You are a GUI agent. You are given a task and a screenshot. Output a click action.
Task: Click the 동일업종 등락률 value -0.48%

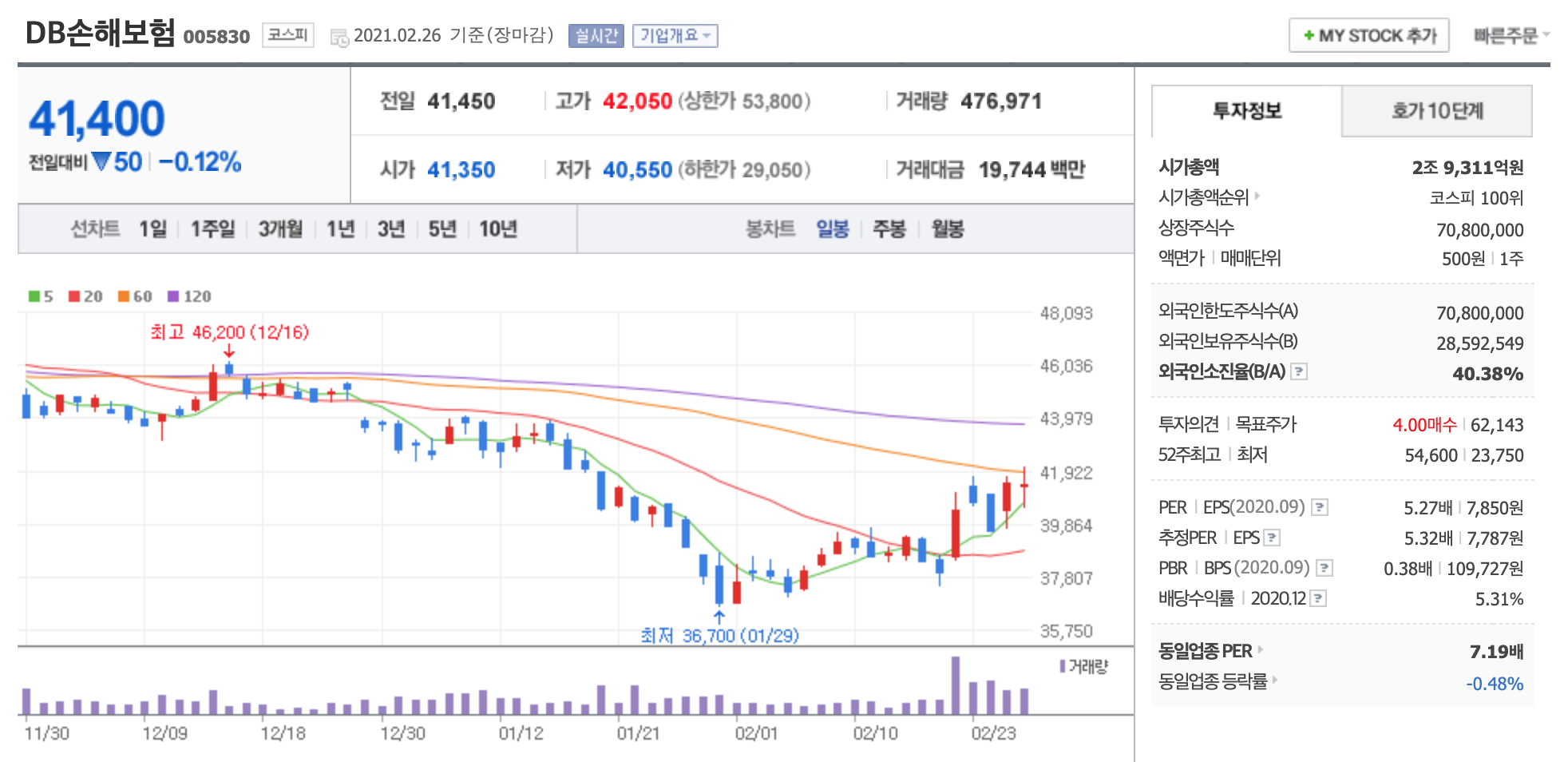click(1495, 684)
